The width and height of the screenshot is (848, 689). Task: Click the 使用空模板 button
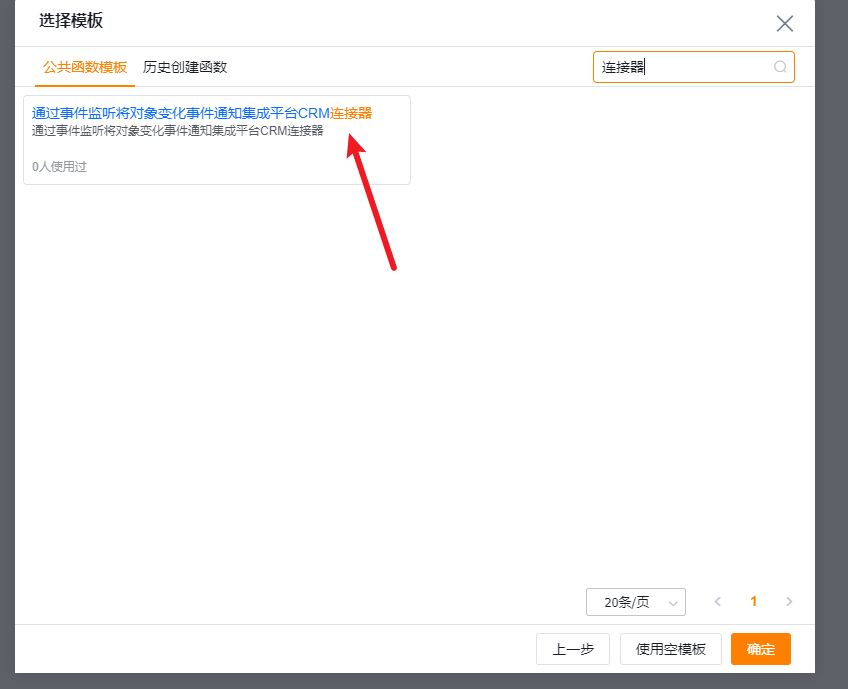(671, 649)
